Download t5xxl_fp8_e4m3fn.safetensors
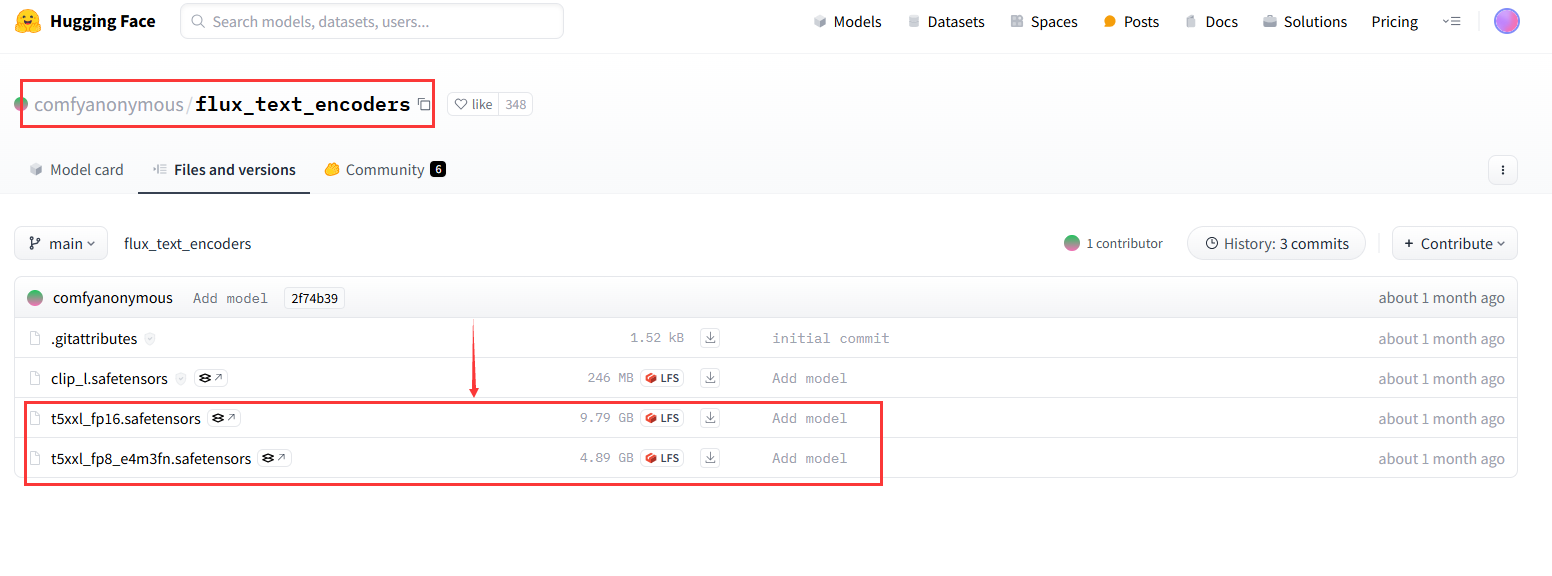The height and width of the screenshot is (576, 1552). (710, 458)
